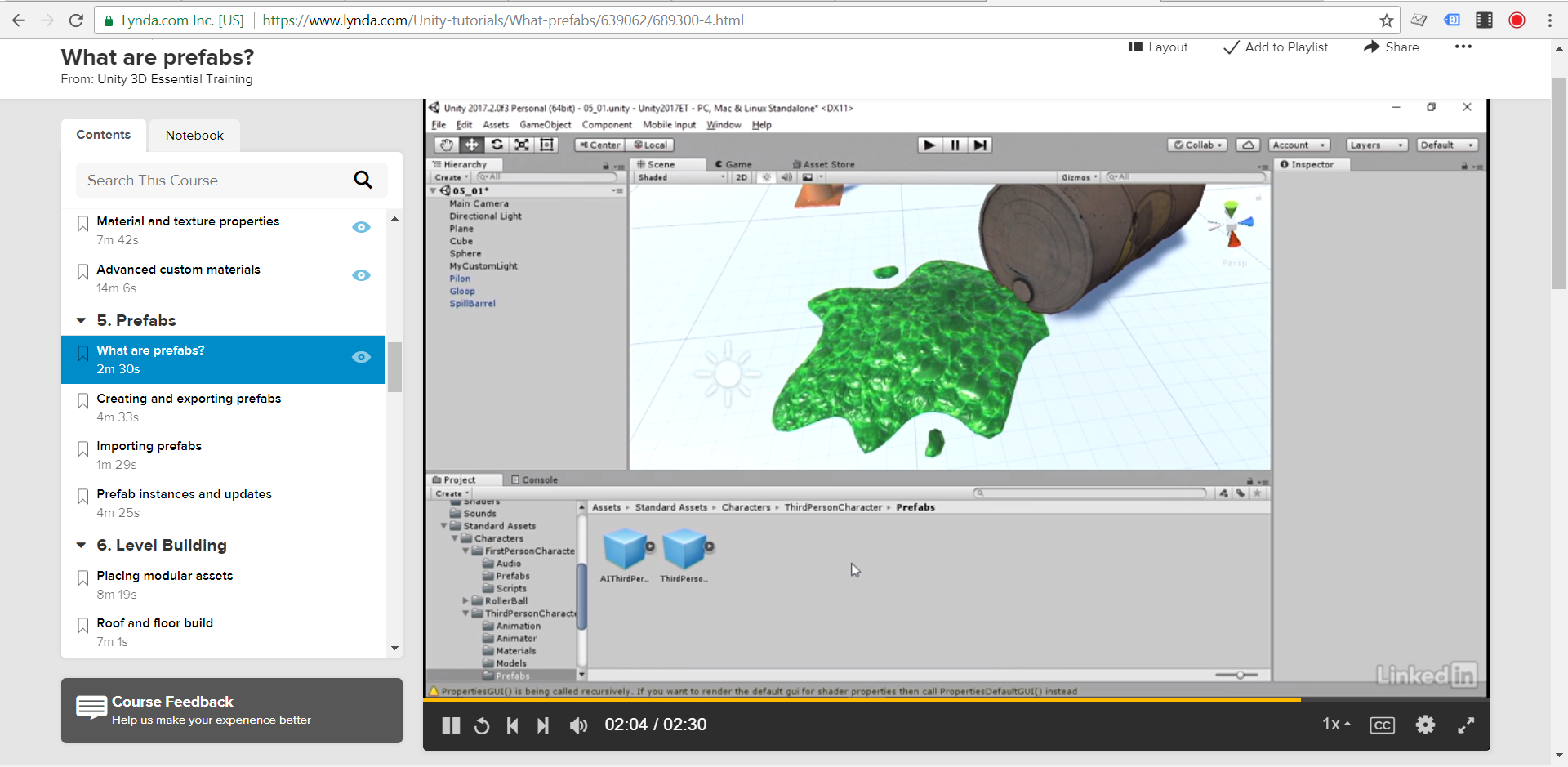Open the Unity Account dropdown
1568x767 pixels.
tap(1299, 145)
